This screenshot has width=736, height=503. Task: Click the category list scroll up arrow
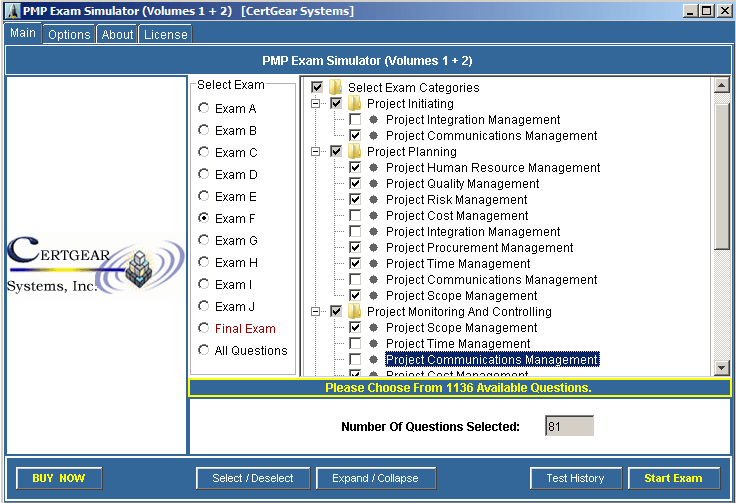pos(721,85)
